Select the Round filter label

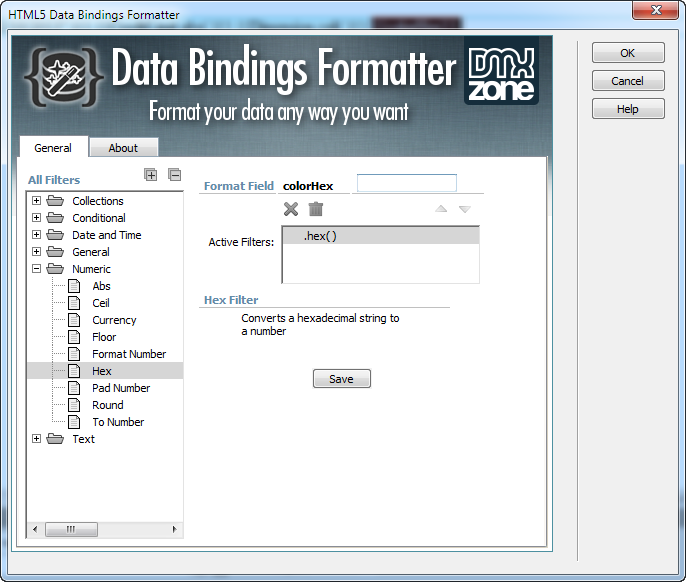click(108, 405)
